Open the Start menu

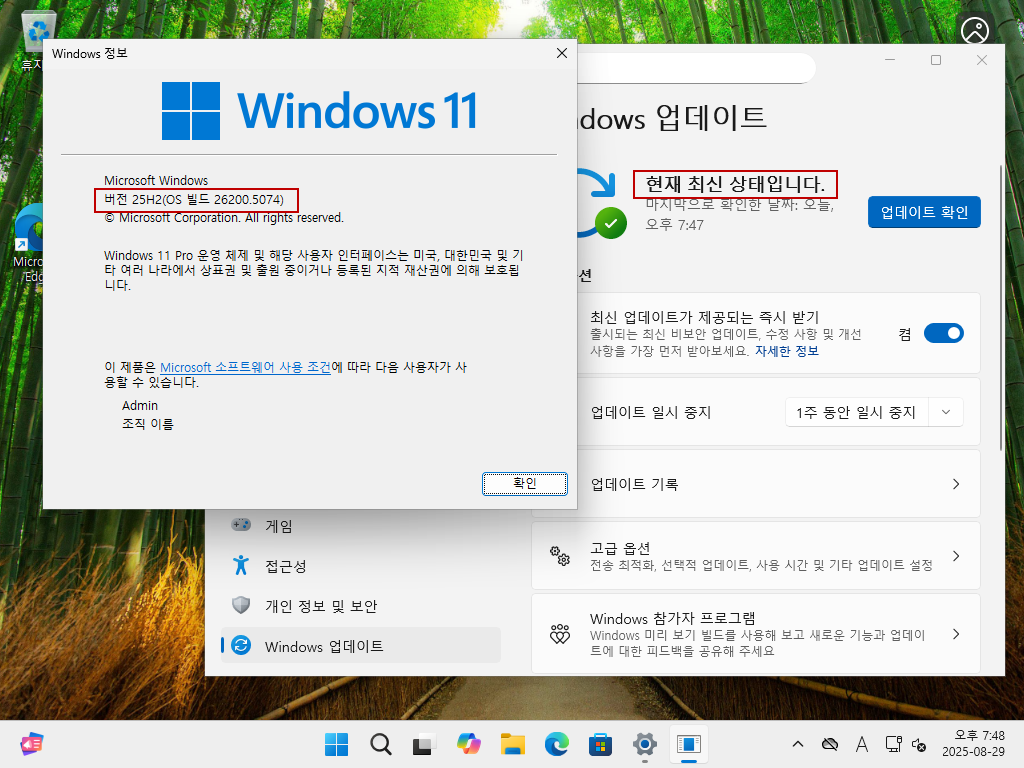[x=336, y=744]
